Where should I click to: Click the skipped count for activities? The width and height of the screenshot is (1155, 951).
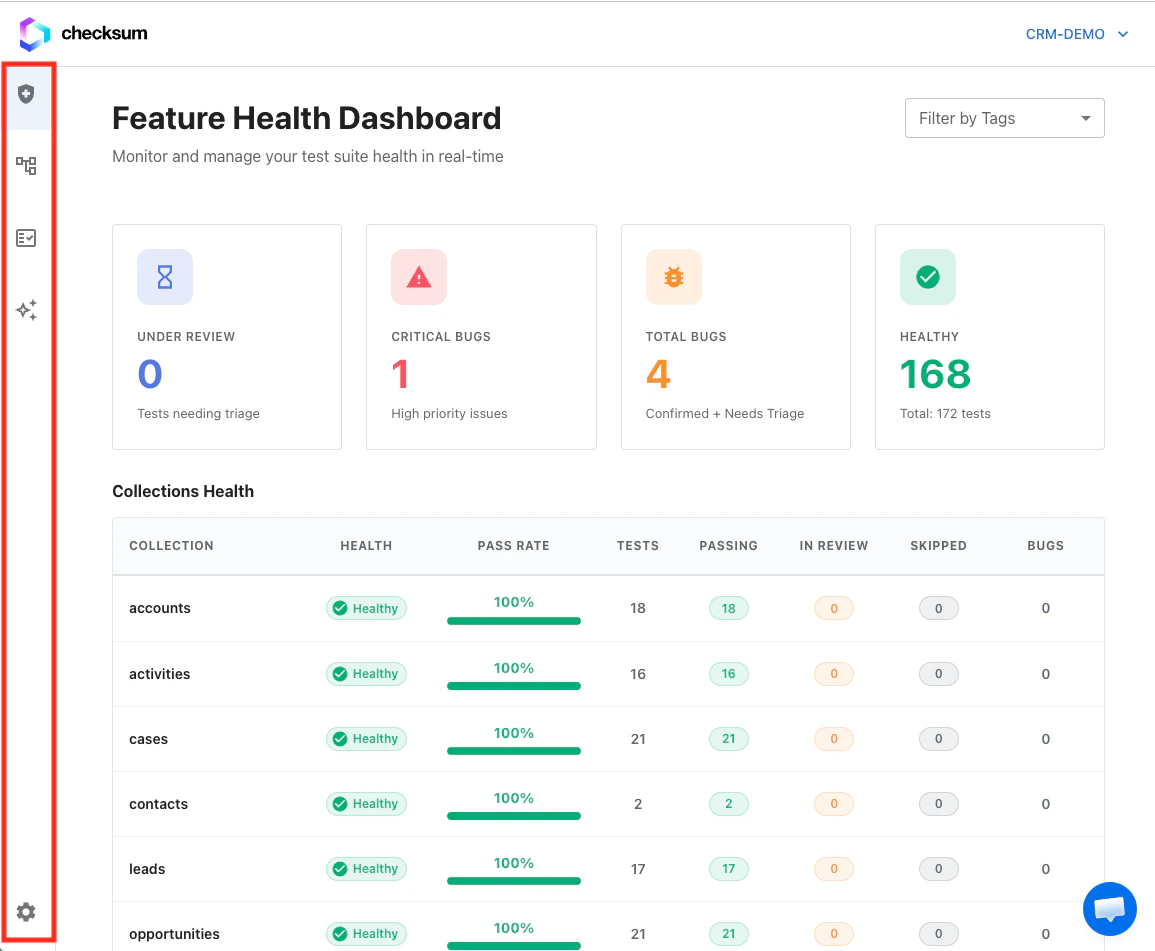938,674
